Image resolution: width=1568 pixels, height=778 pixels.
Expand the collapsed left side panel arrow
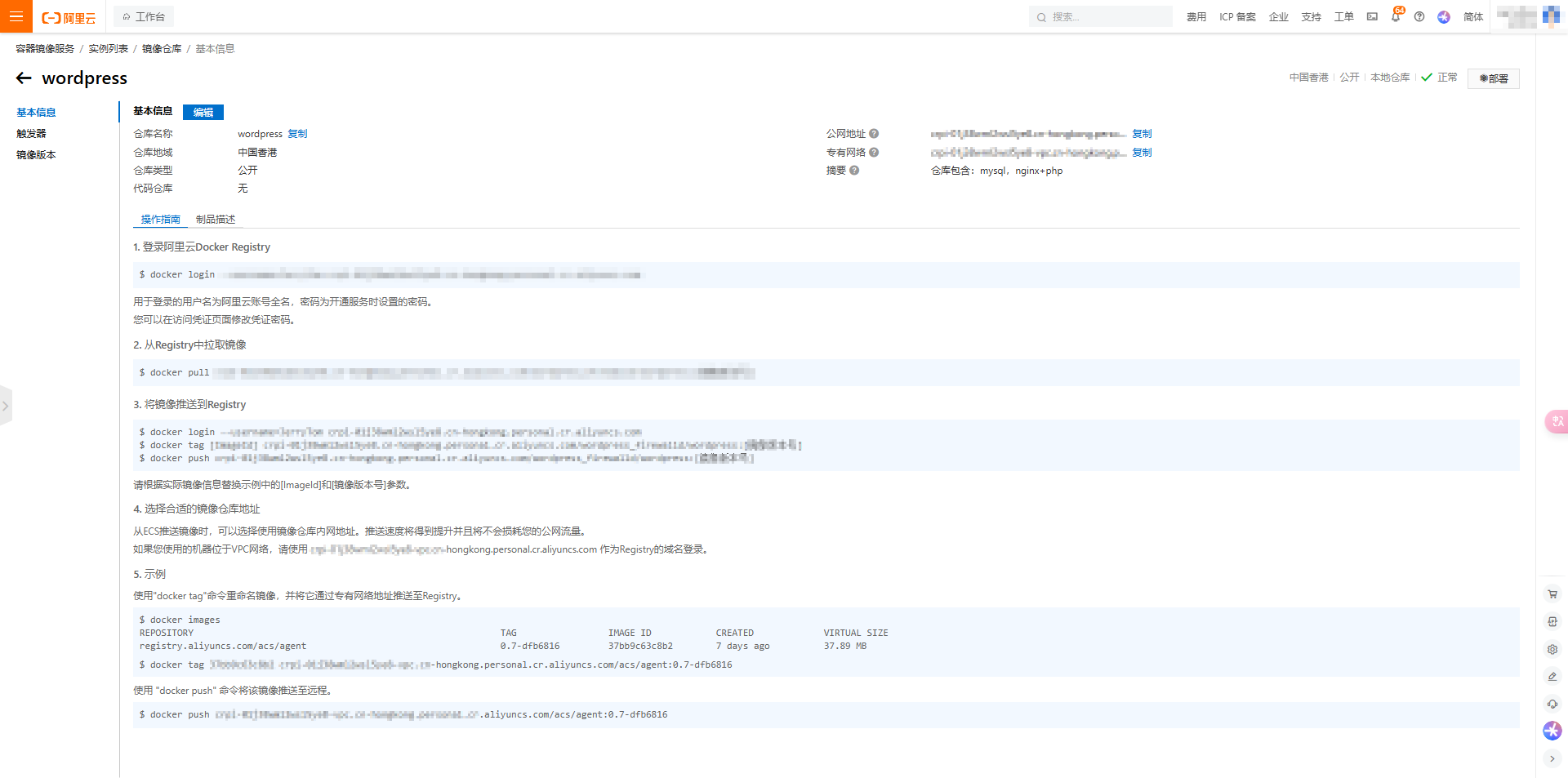[x=6, y=406]
